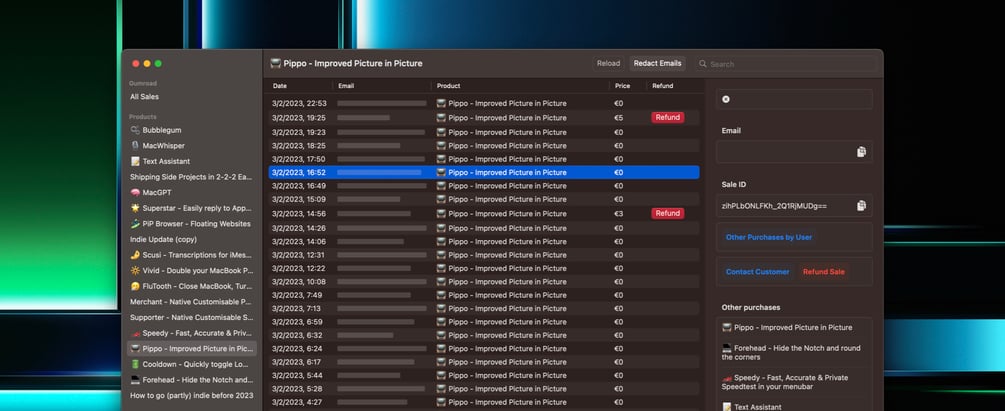Select Merchant - Native Customisable product
Screen dimensions: 1005x411
191,302
